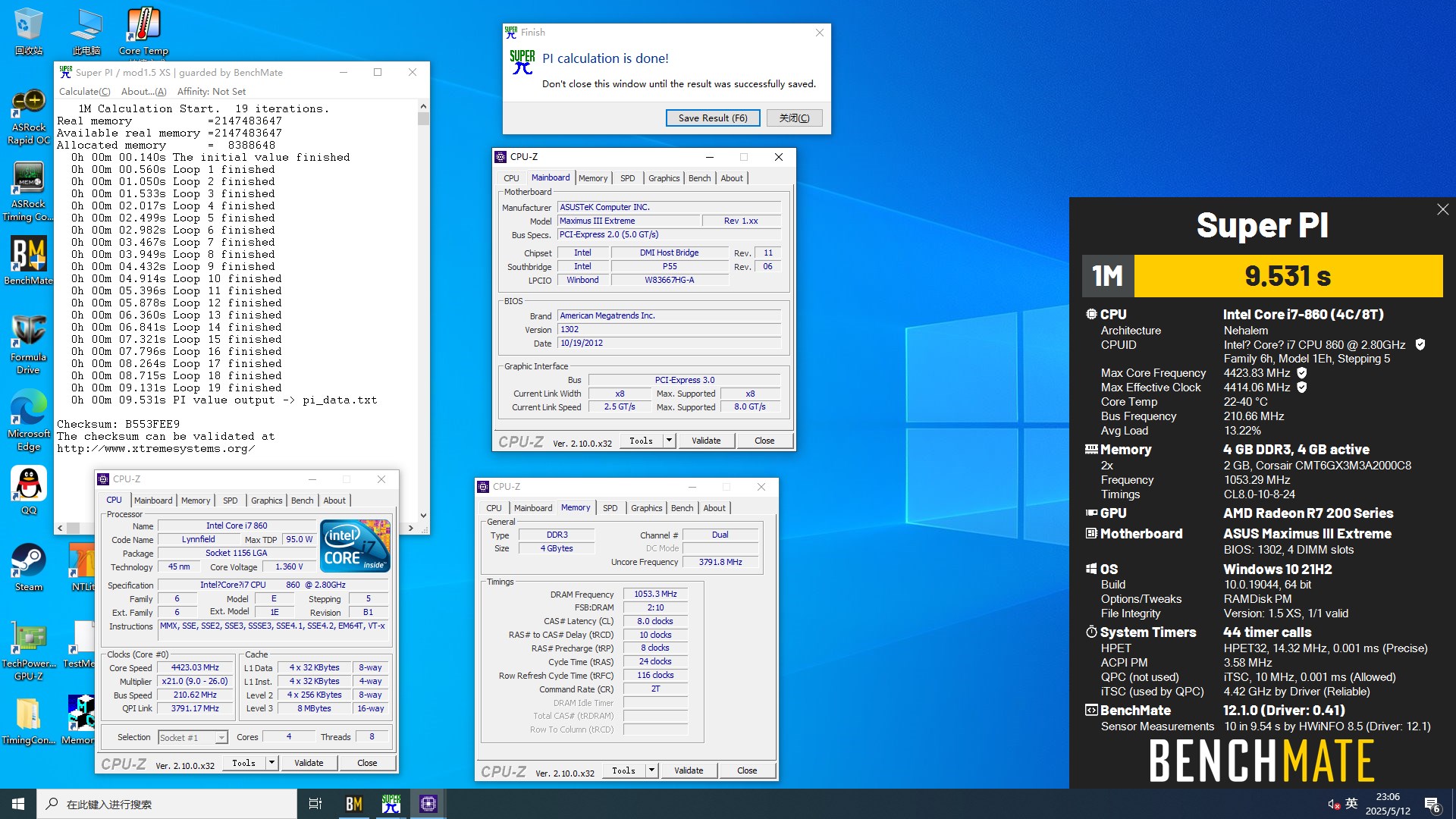
Task: Open Tools dropdown arrow in CPU-Z Memory window
Action: pos(651,770)
